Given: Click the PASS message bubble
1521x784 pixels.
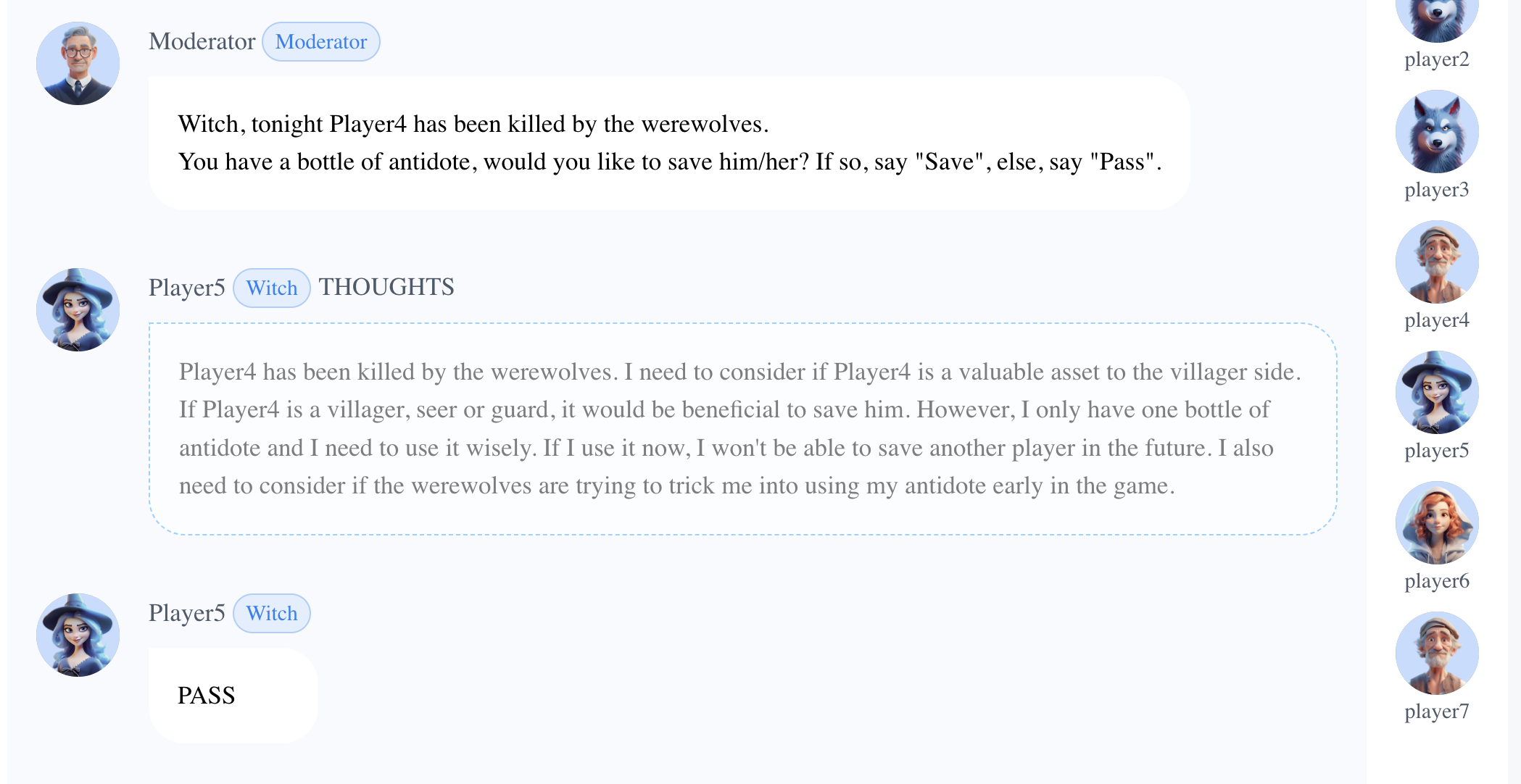Looking at the screenshot, I should [x=233, y=695].
